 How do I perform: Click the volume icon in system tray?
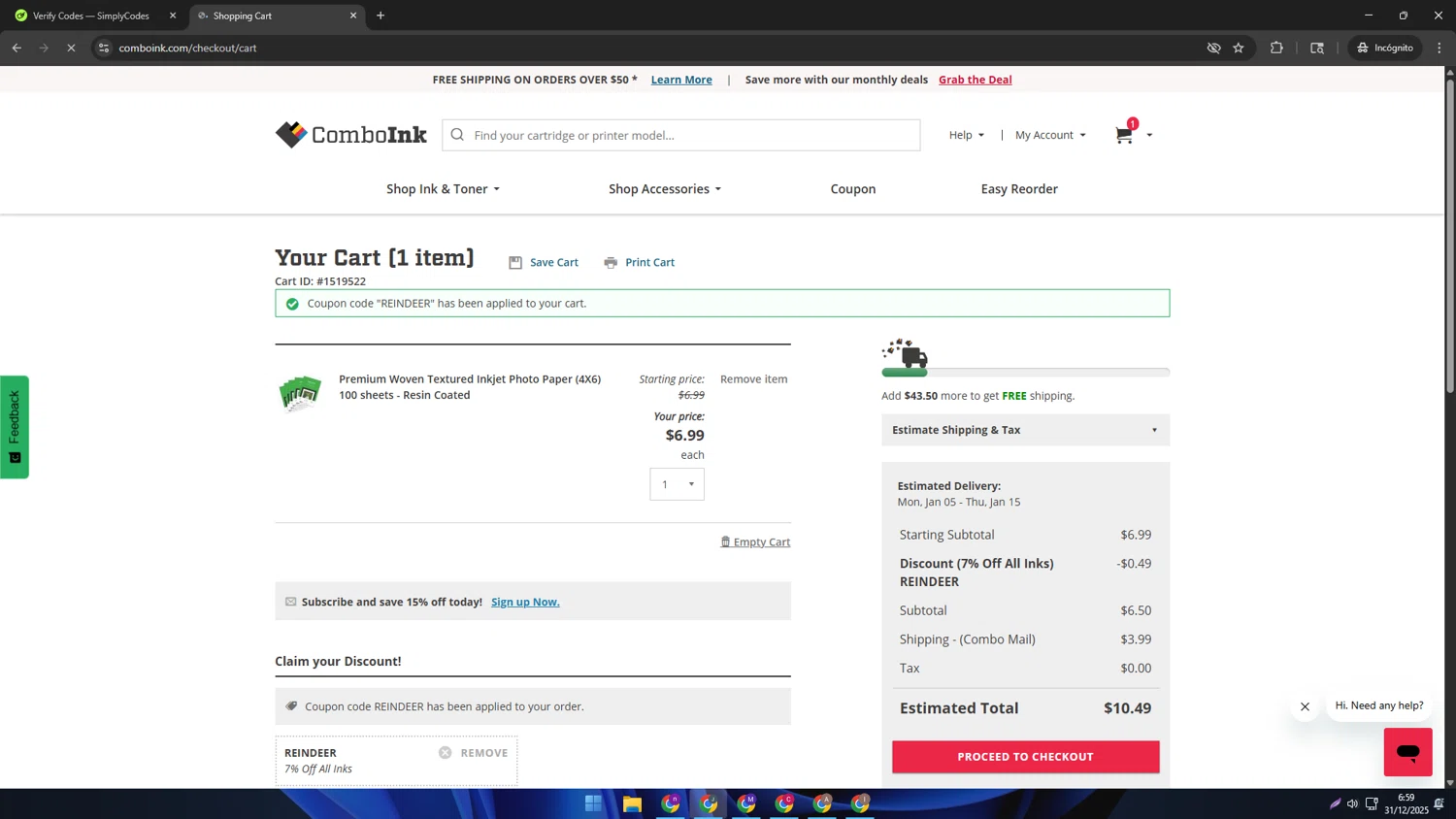[1352, 803]
